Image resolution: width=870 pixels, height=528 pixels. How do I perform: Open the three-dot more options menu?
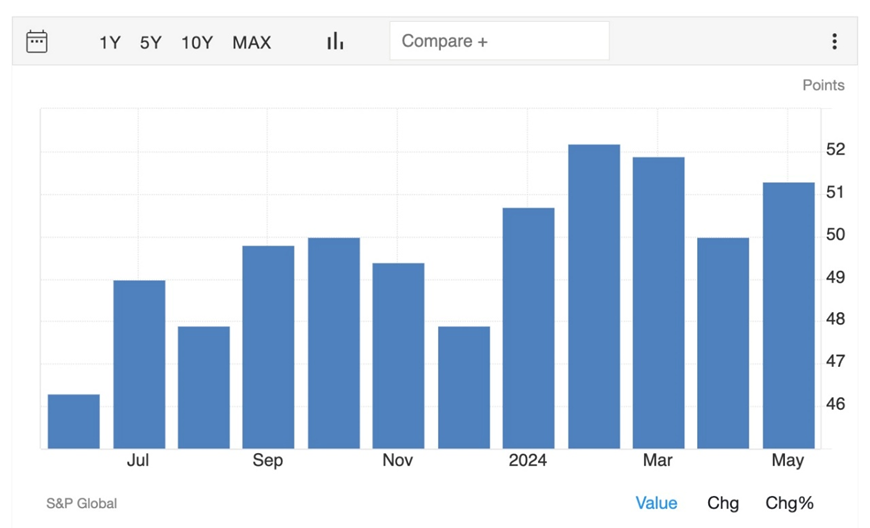tap(834, 42)
